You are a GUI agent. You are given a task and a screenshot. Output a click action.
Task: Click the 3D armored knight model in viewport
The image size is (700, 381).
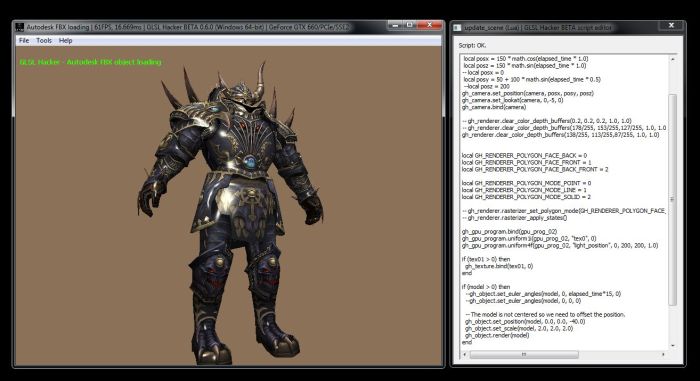[230, 212]
